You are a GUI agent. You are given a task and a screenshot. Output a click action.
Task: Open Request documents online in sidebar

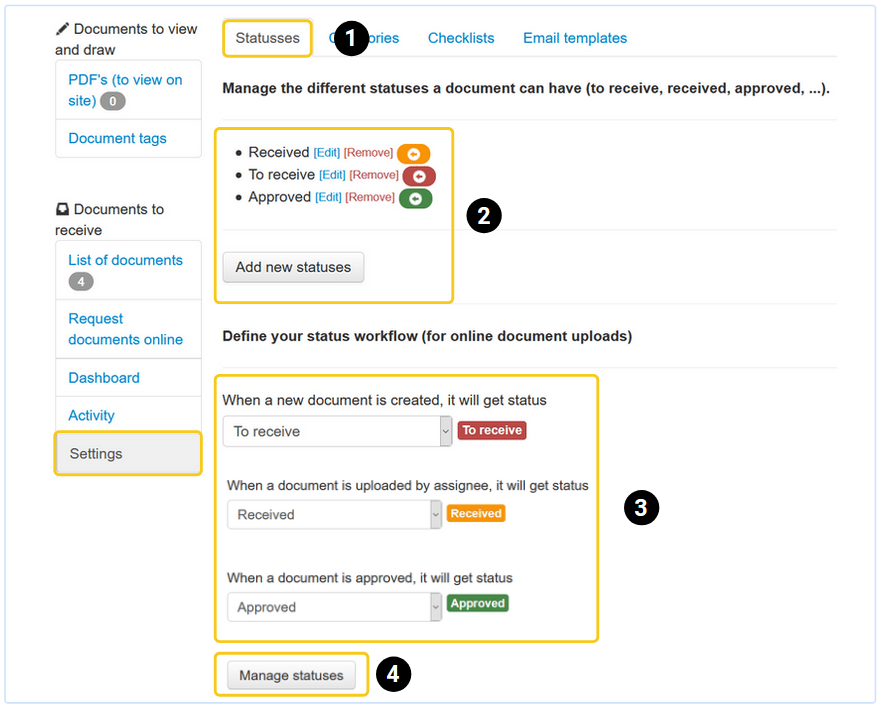point(125,329)
